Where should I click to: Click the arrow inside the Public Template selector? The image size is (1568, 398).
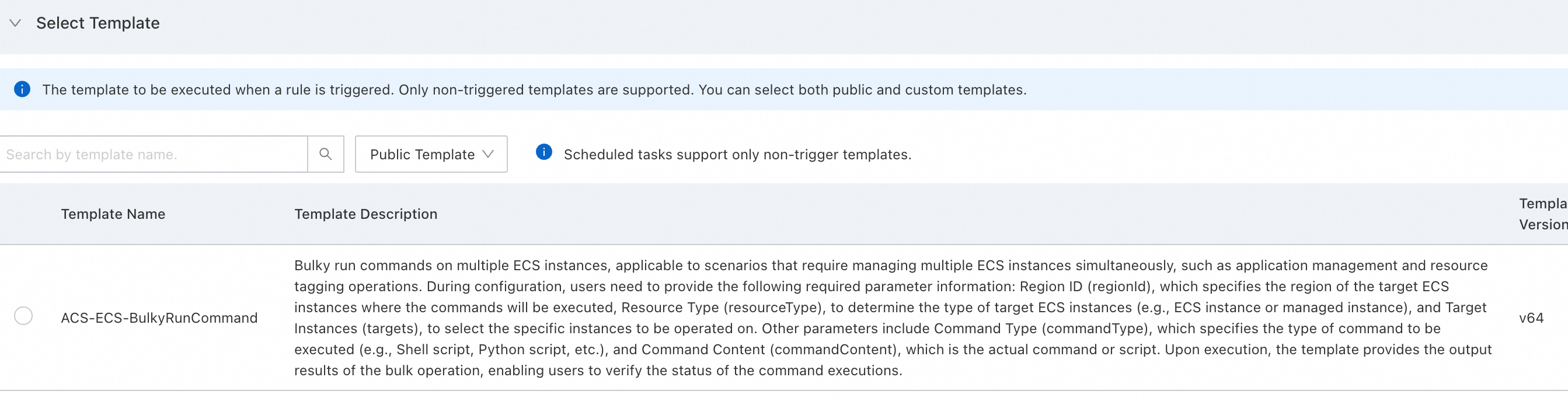click(x=488, y=154)
